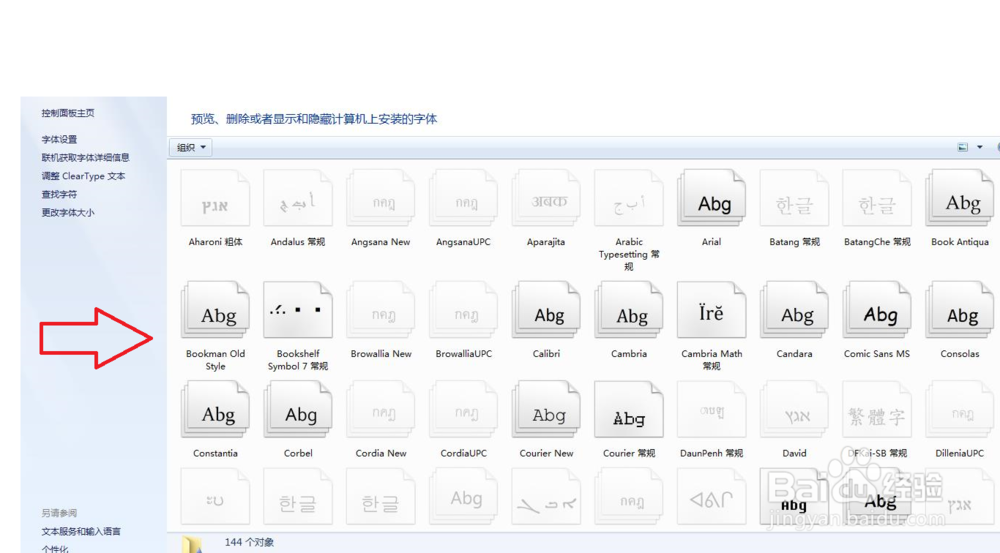1000x553 pixels.
Task: Click the Consolas font icon
Action: [x=960, y=310]
